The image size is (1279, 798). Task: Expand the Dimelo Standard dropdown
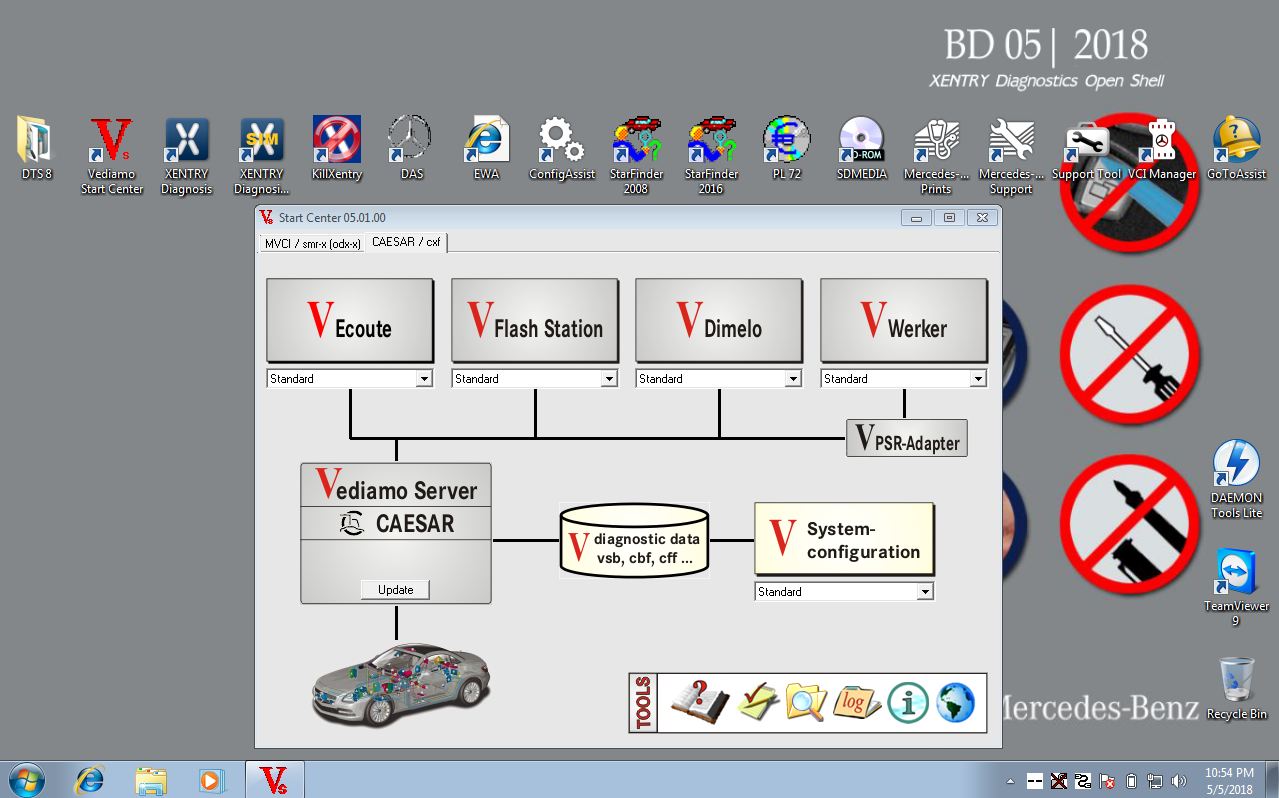click(x=793, y=379)
